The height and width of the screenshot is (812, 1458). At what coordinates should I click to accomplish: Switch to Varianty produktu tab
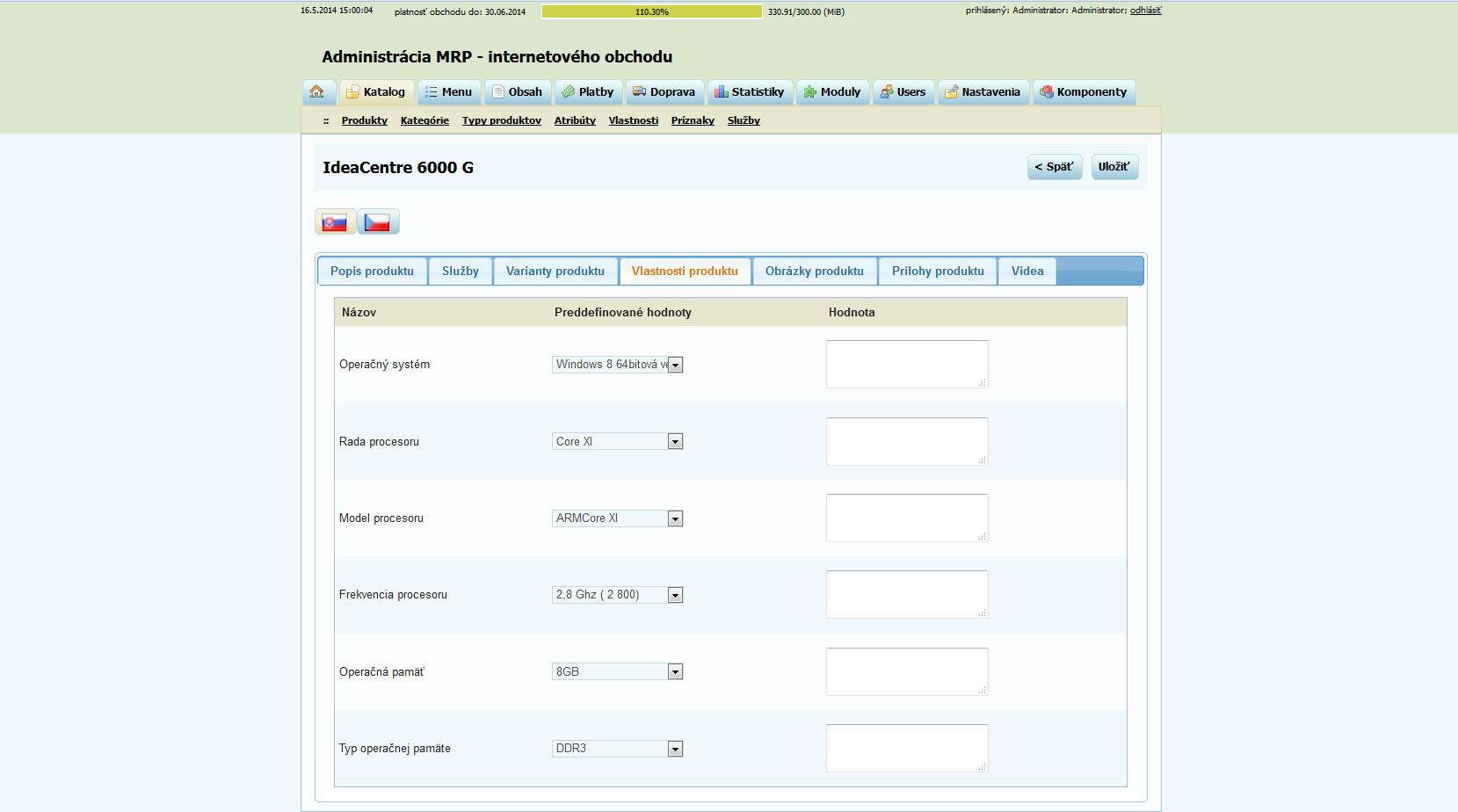pos(555,272)
